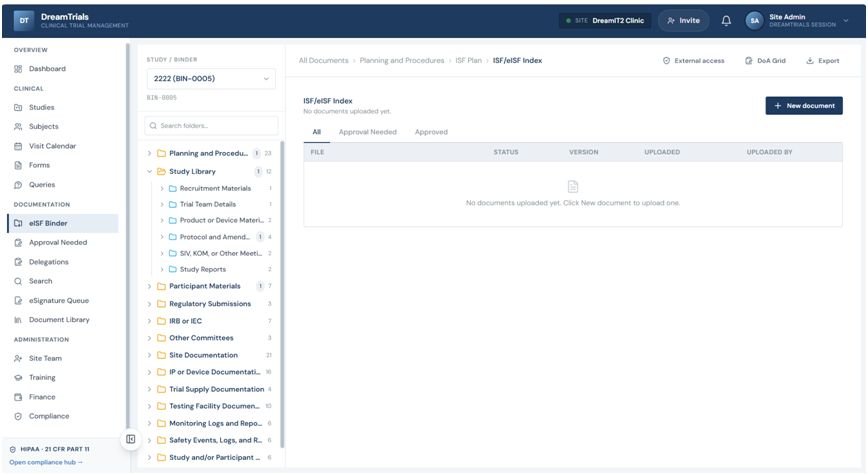
Task: Expand the Recruitment Materials subfolder
Action: click(162, 189)
